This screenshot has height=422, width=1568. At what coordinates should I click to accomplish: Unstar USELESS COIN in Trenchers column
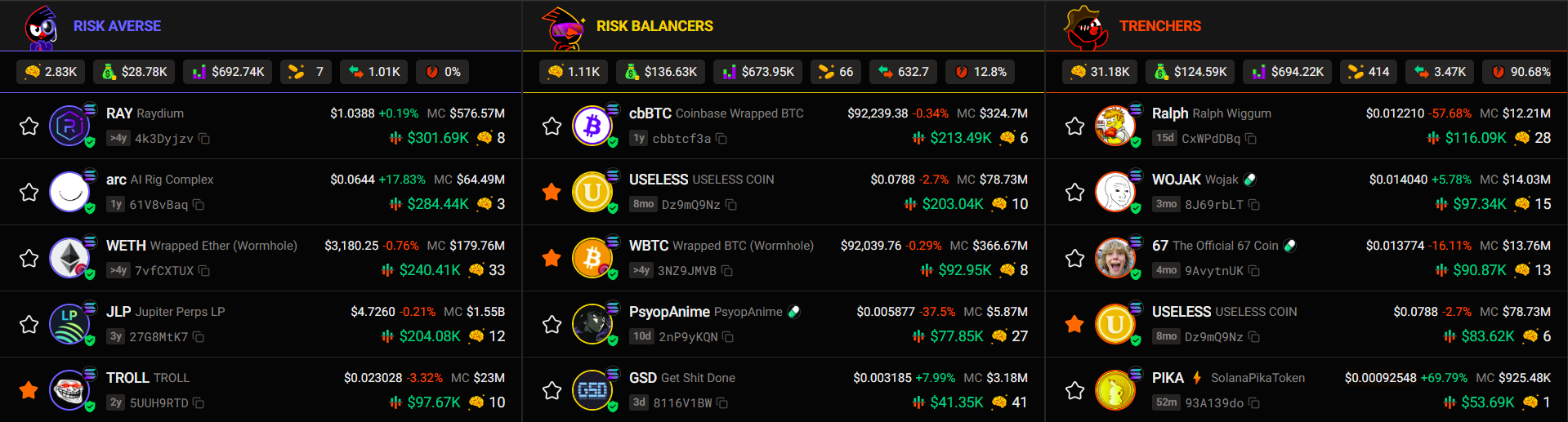coord(1075,324)
